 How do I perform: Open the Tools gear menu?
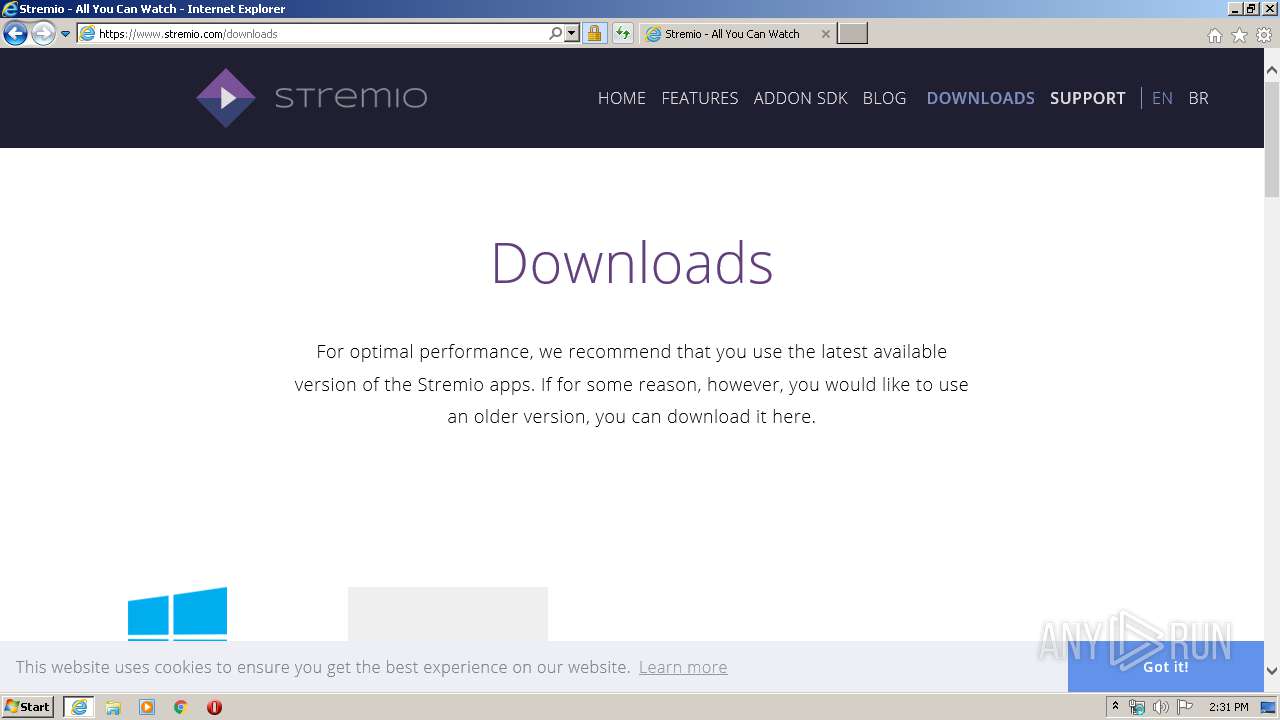coord(1264,35)
